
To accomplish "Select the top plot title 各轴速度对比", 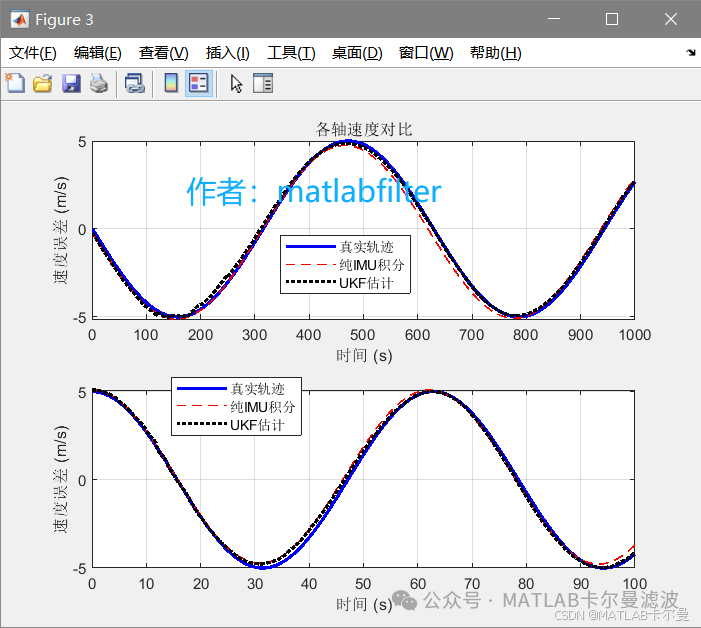I will [x=364, y=130].
